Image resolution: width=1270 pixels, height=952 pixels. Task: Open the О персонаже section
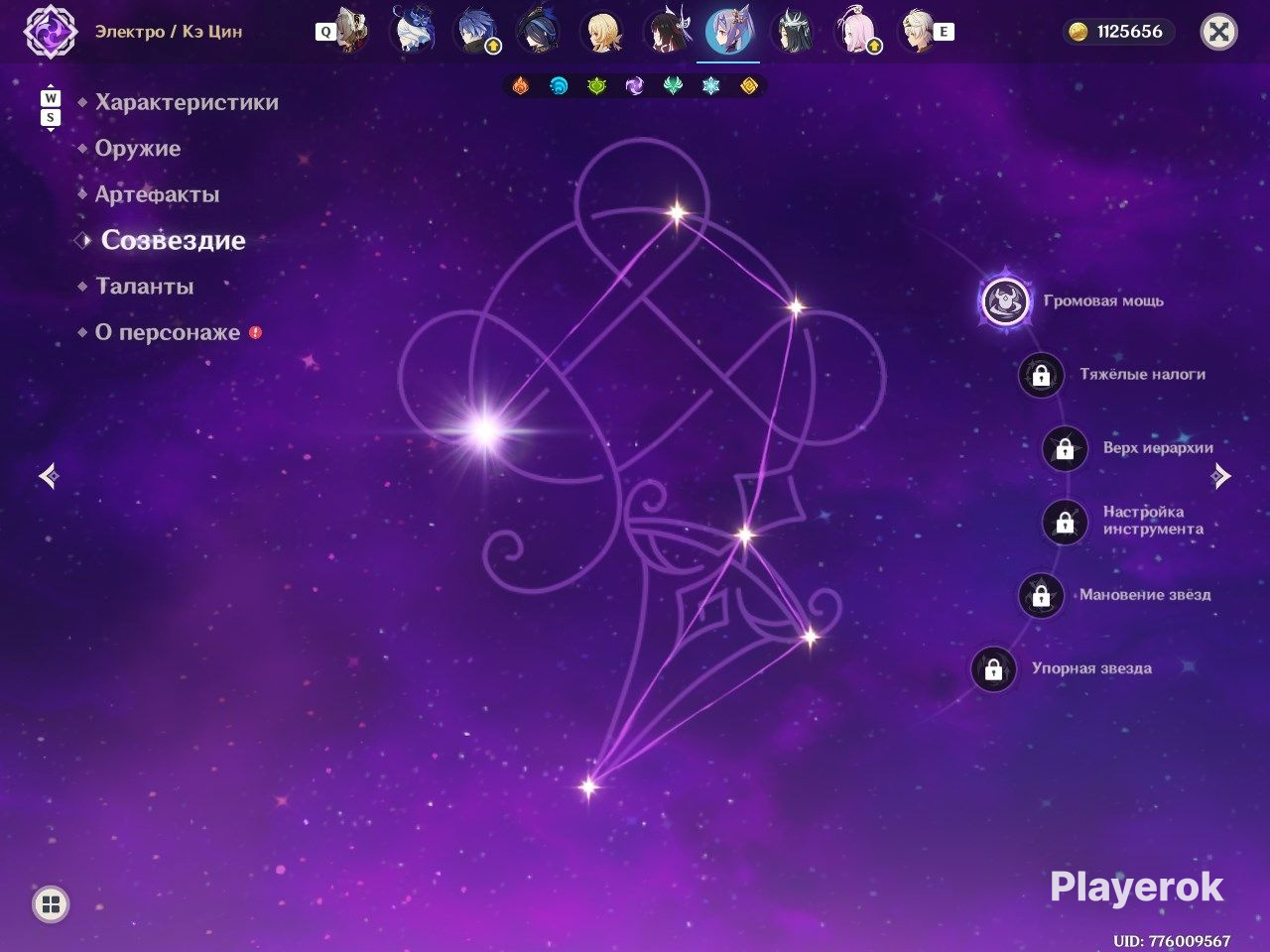point(168,332)
